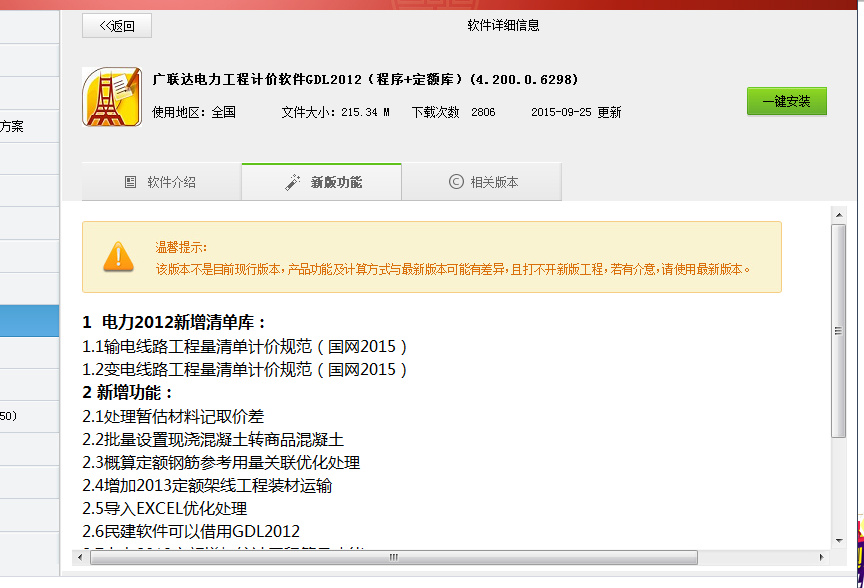The image size is (864, 588).
Task: Click the 使用地区: 全国 text
Action: click(x=194, y=112)
